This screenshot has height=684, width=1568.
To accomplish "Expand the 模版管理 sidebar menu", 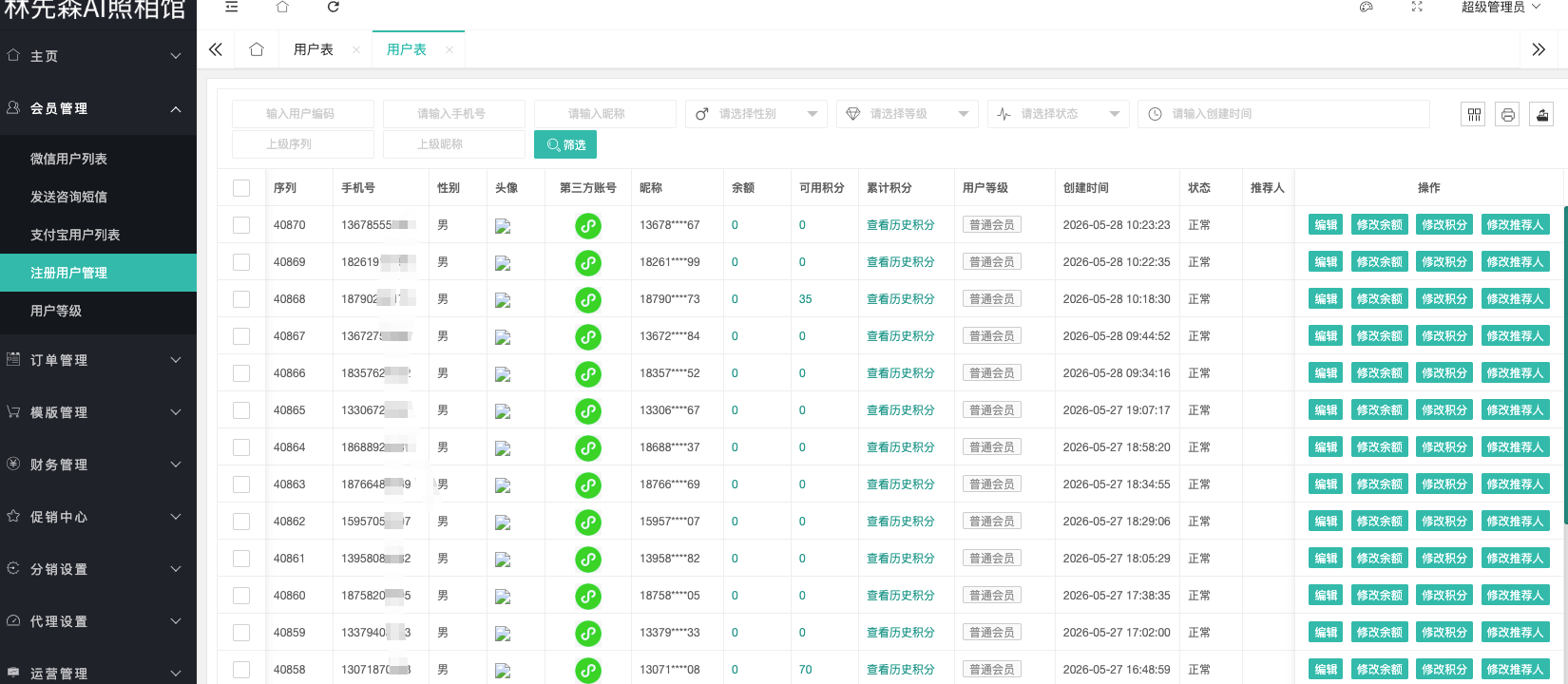I will 98,412.
